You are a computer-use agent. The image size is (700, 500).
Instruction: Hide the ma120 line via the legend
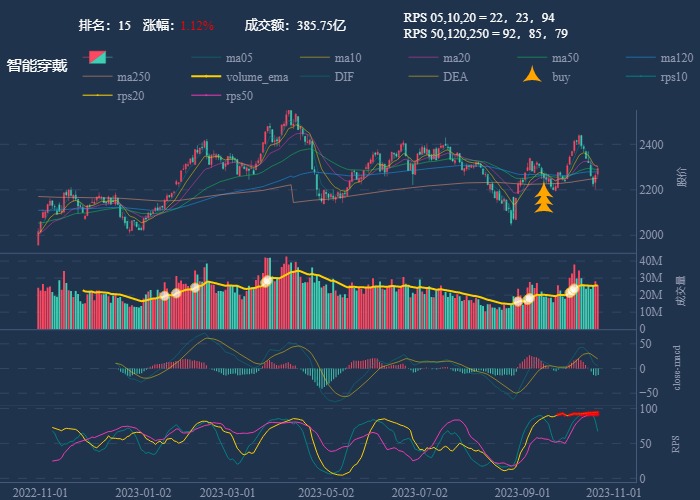point(676,57)
